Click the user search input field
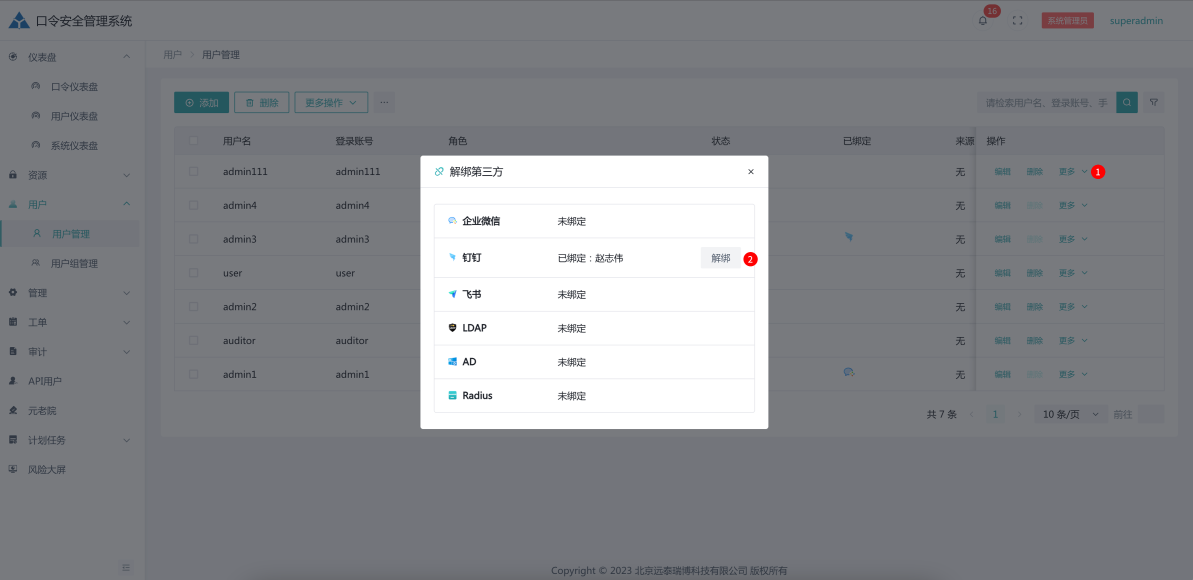 tap(1045, 102)
